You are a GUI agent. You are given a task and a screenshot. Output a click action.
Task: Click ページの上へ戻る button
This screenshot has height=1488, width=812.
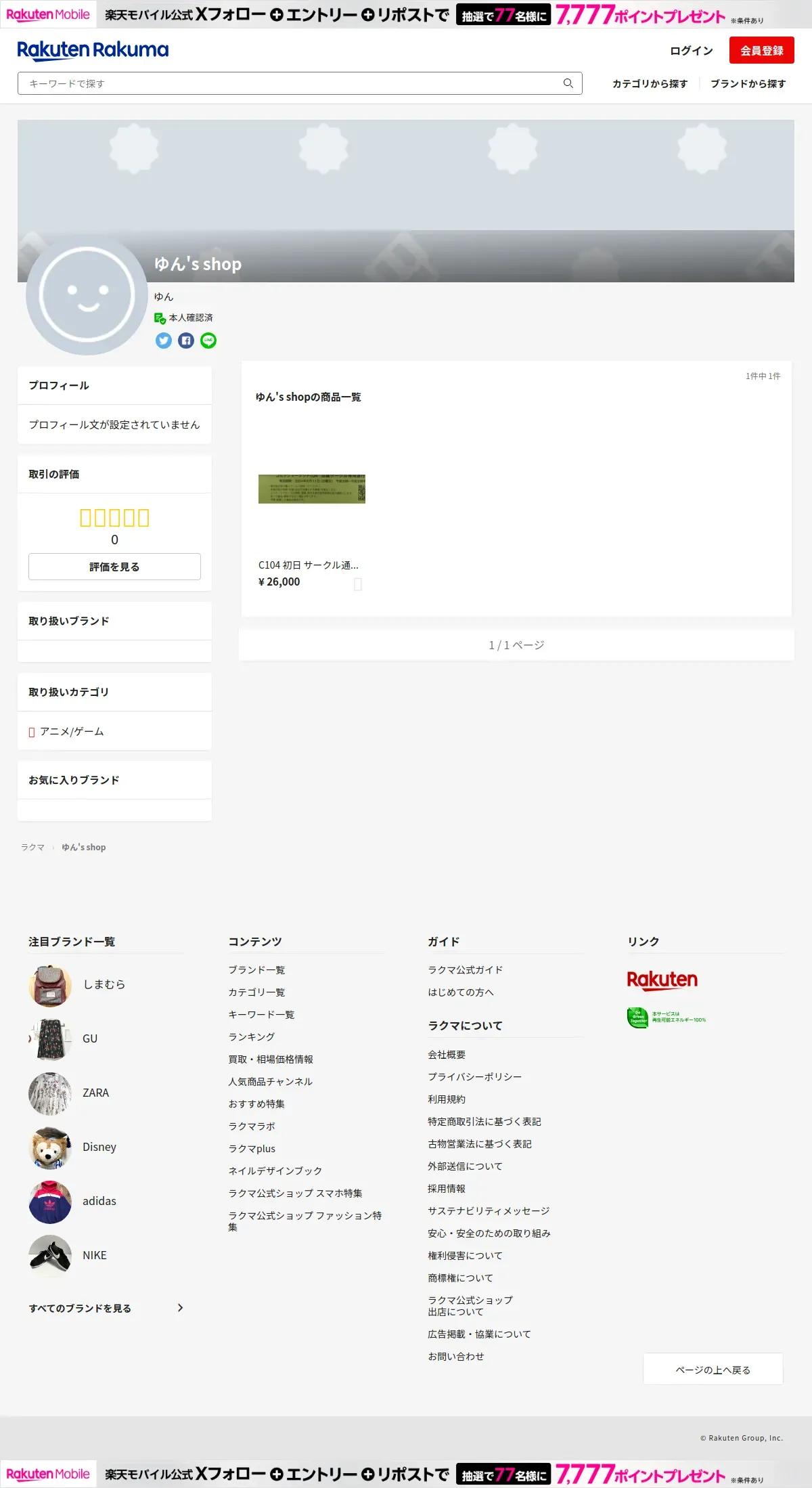713,1369
